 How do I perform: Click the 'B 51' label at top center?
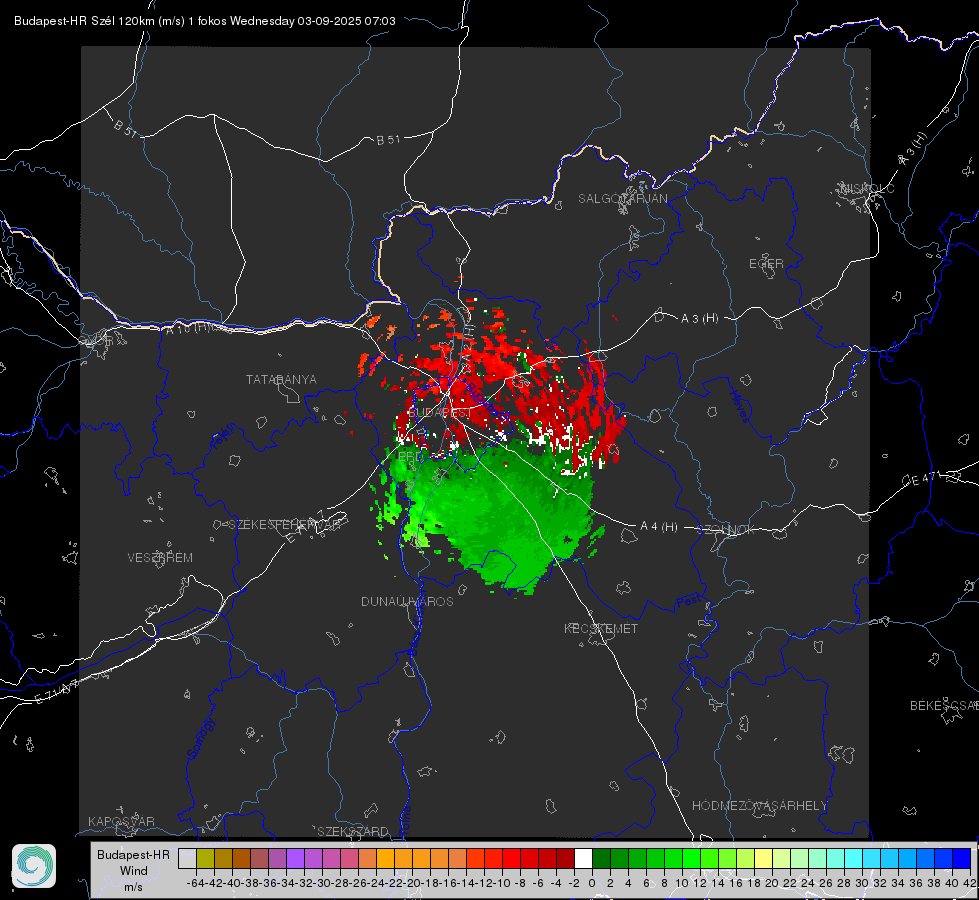388,140
